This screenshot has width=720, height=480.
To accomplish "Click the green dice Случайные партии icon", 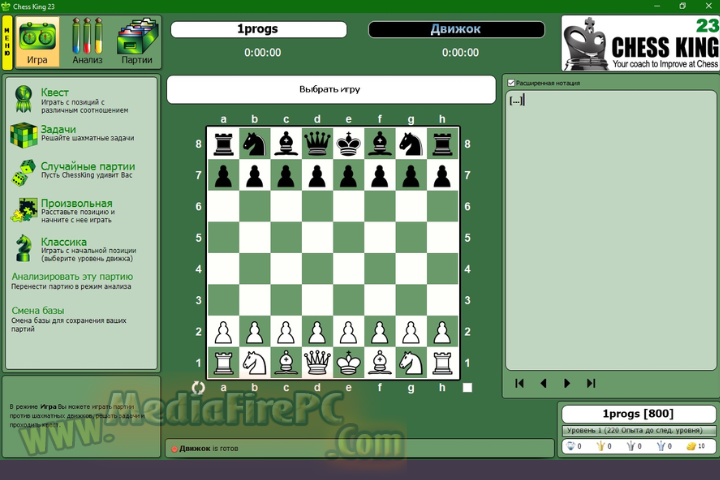I will [23, 173].
